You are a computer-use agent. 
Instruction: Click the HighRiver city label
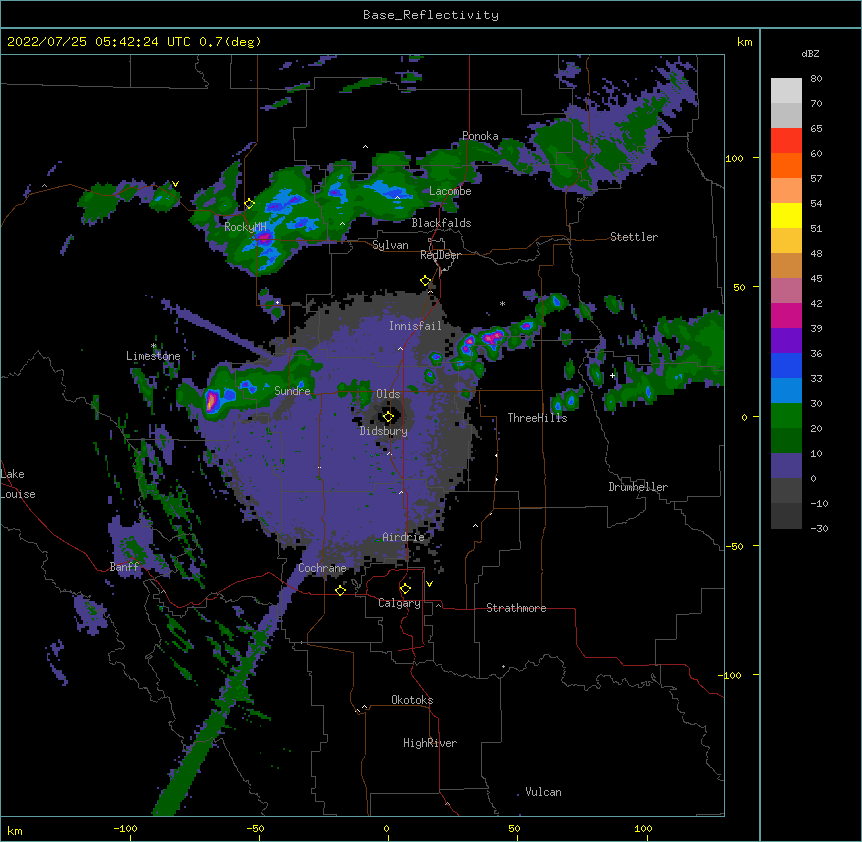click(430, 743)
